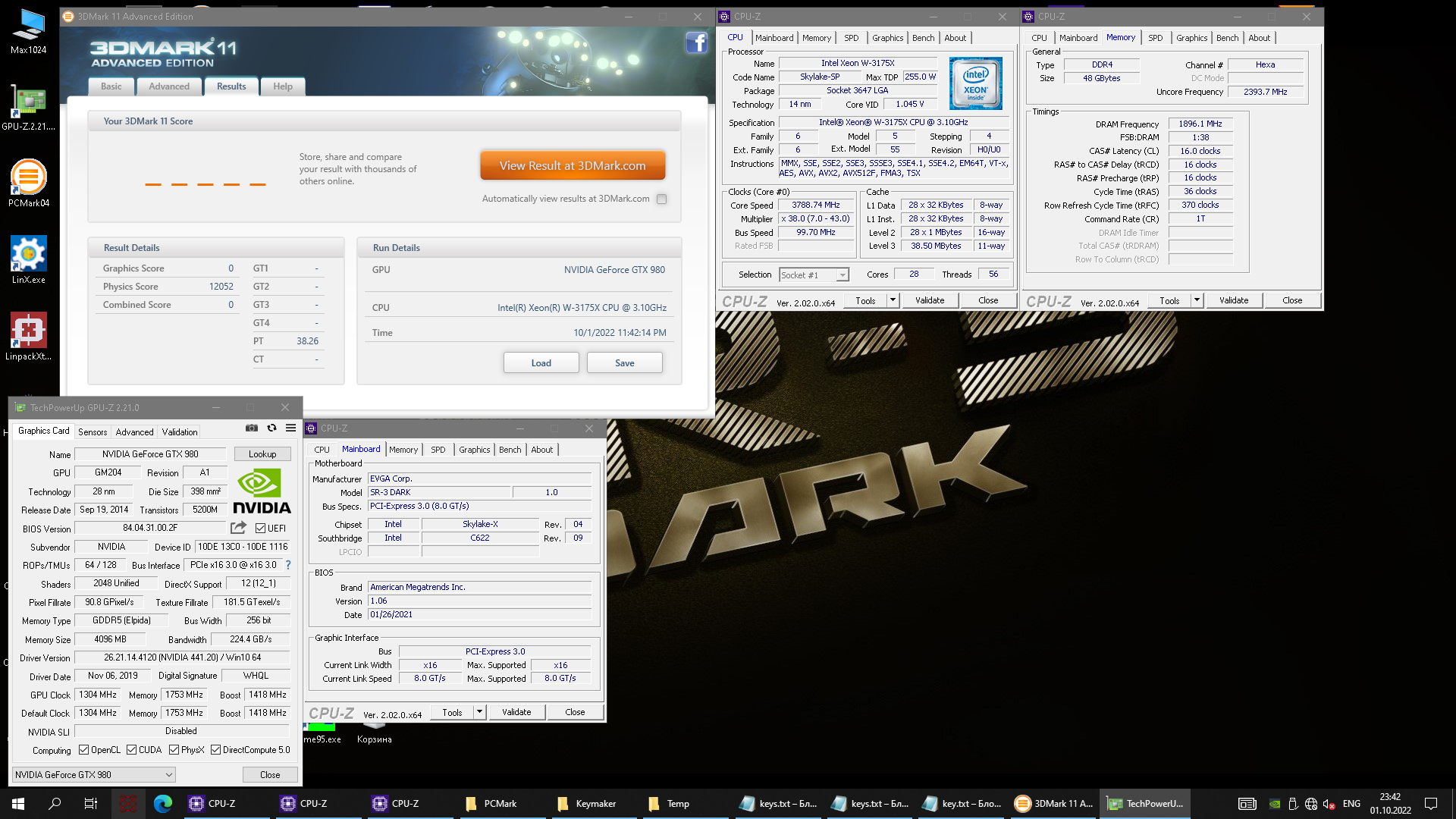Switch to the Advanced tab in 3DMark 11
Image resolution: width=1456 pixels, height=819 pixels.
[169, 86]
